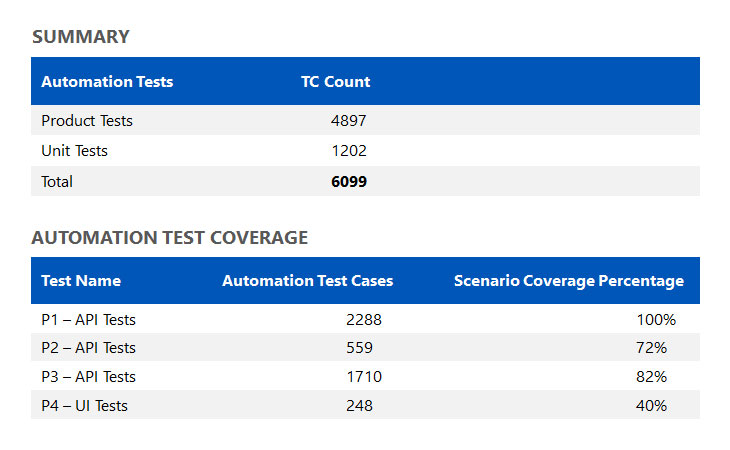
Task: Click the Automation Tests column header
Action: (x=107, y=82)
